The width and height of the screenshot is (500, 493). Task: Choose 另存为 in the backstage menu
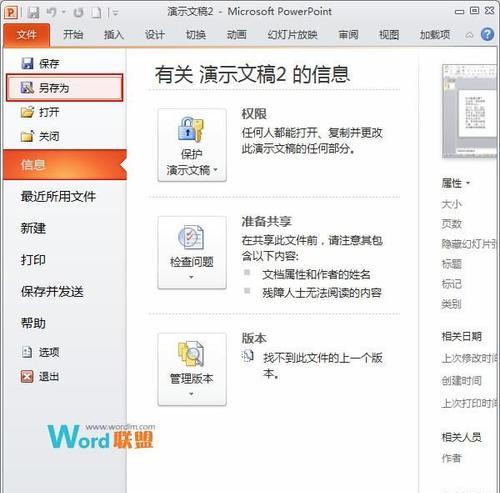(x=65, y=88)
